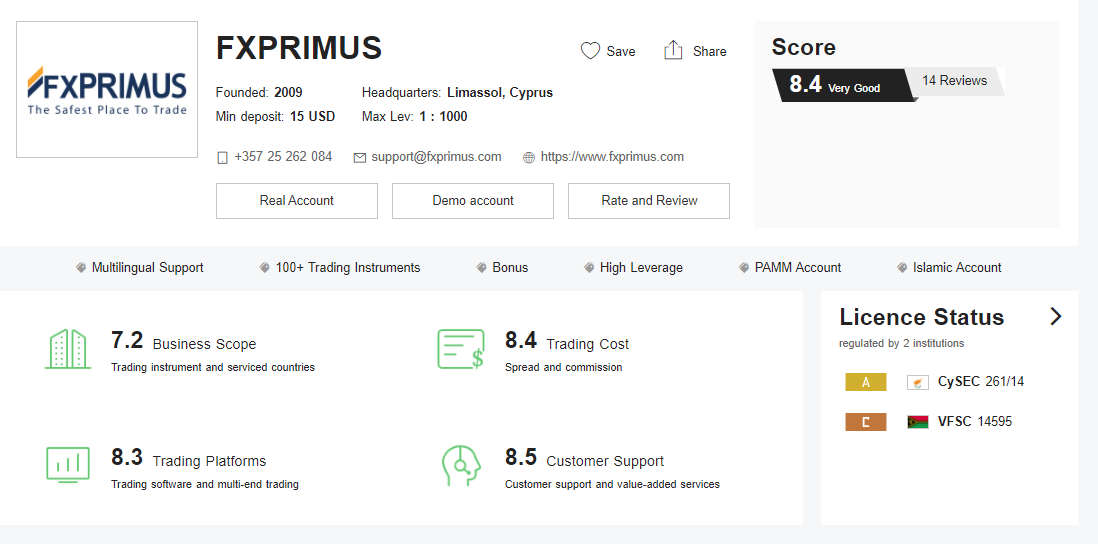Expand Licence Status with the chevron arrow
This screenshot has height=544, width=1098.
coord(1055,317)
